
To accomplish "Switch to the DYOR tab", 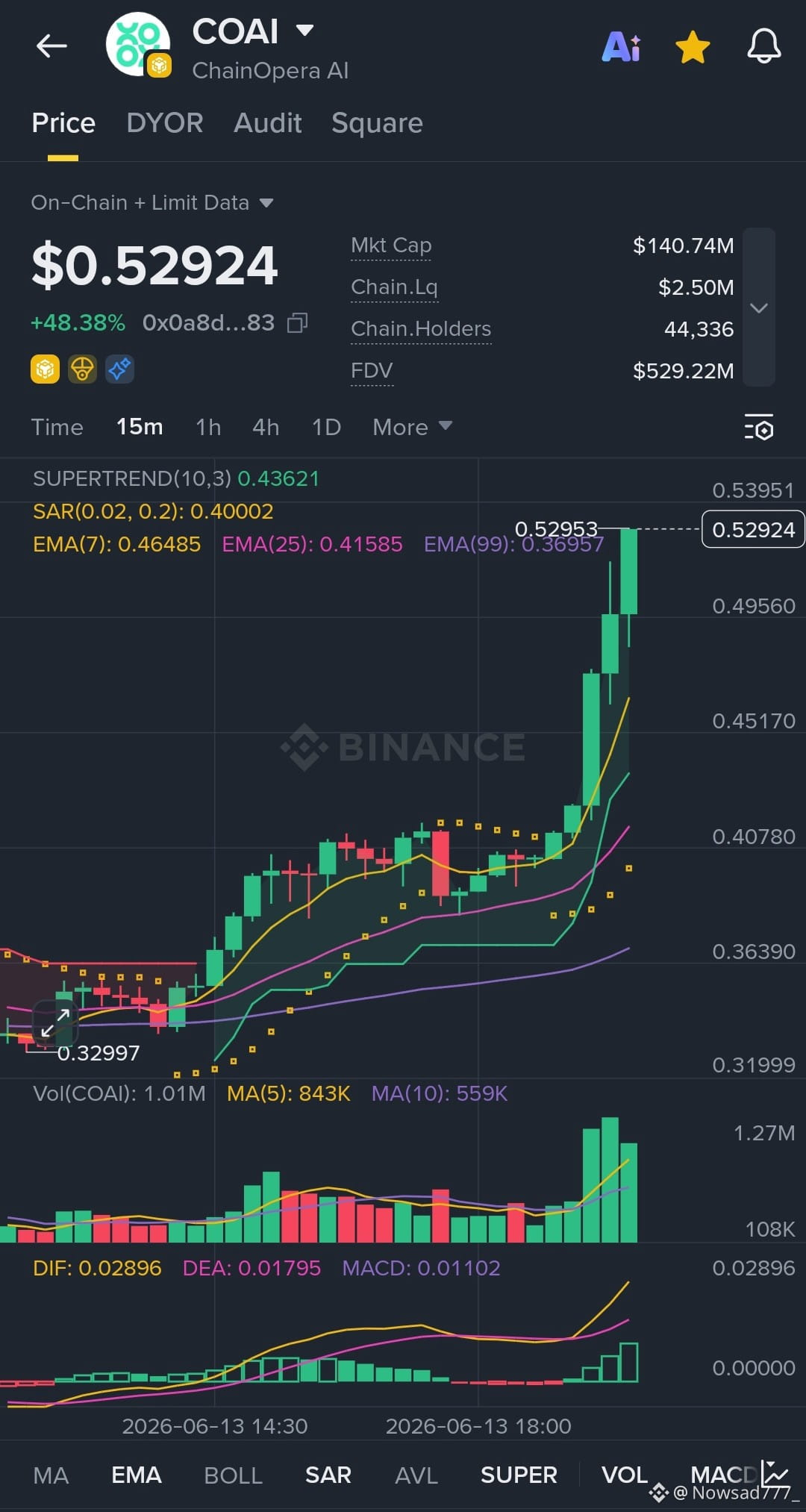I will 165,123.
